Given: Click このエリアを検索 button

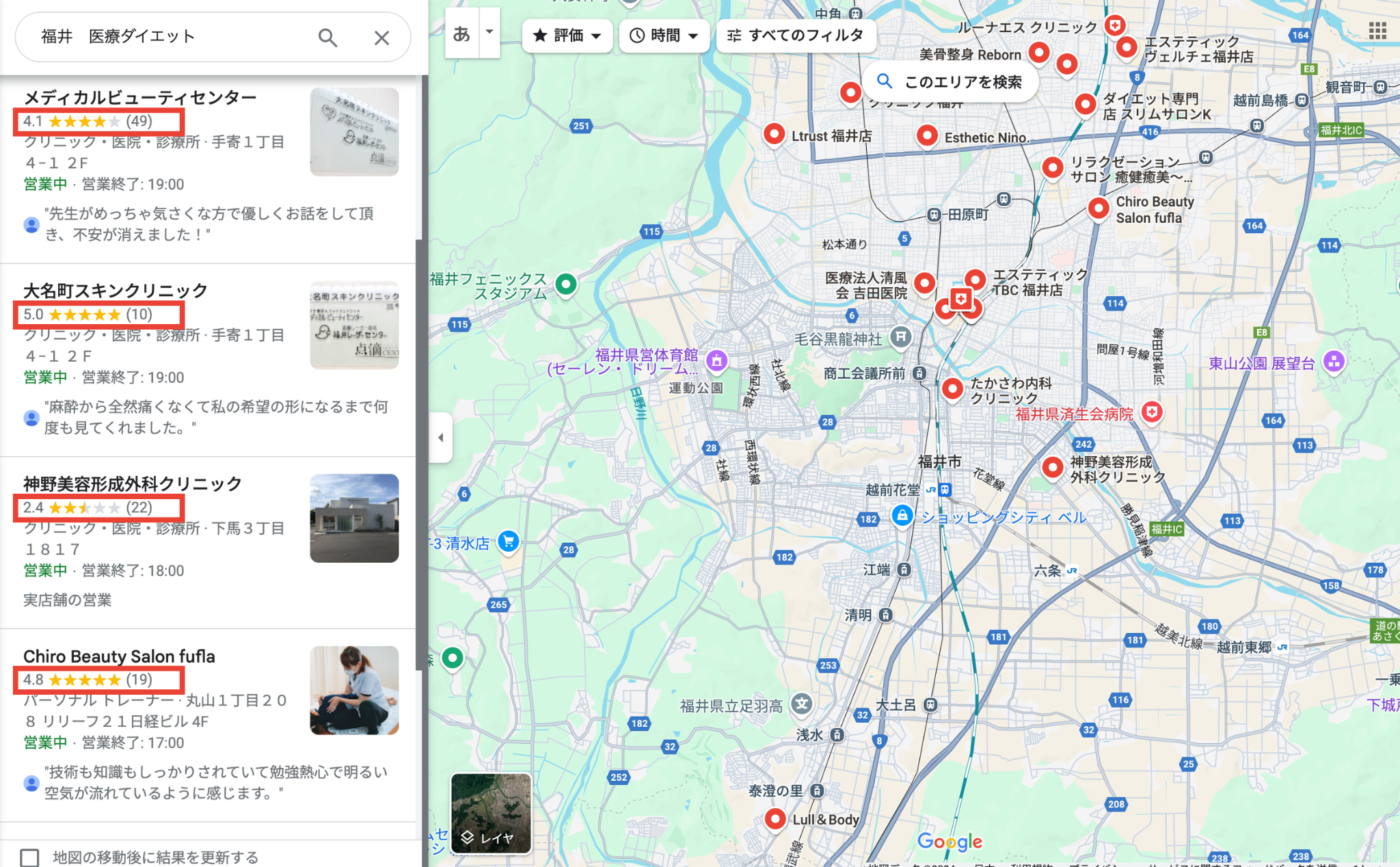Looking at the screenshot, I should [951, 82].
